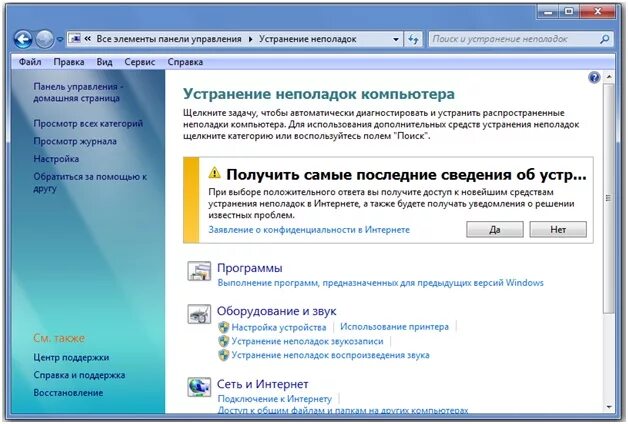The width and height of the screenshot is (628, 424).
Task: Open 'Панель управления - домашняя страница' link
Action: (x=78, y=92)
